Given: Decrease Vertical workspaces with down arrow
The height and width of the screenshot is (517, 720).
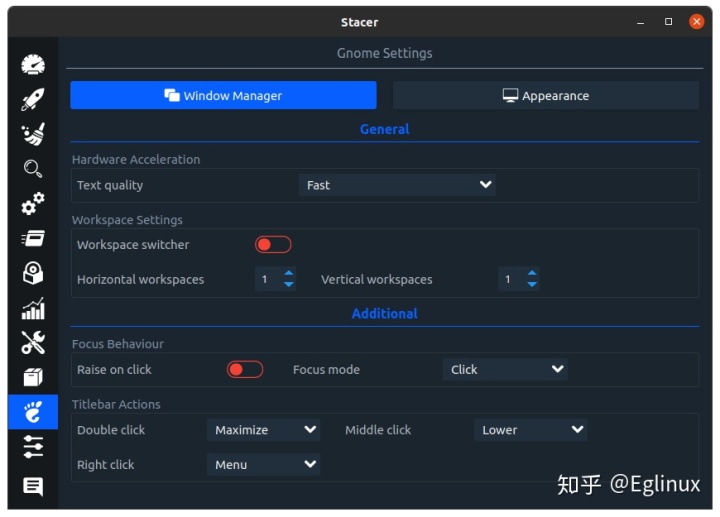Looking at the screenshot, I should click(532, 285).
